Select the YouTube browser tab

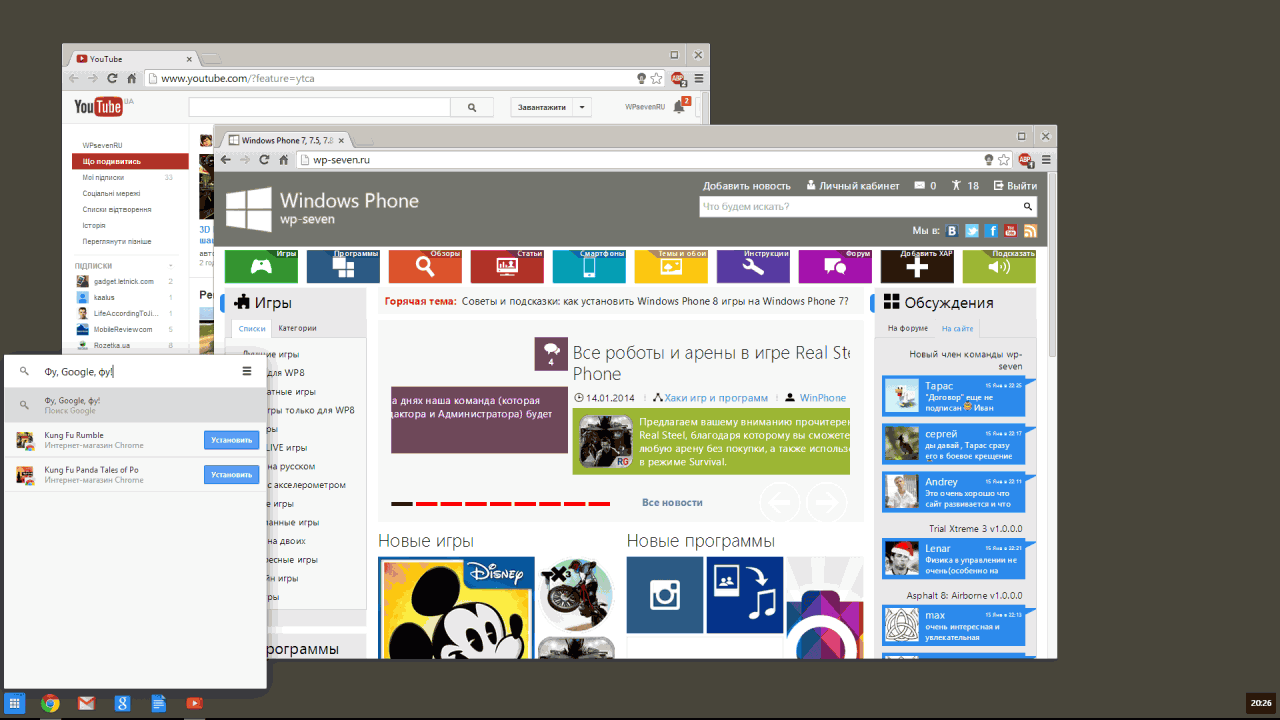[132, 59]
